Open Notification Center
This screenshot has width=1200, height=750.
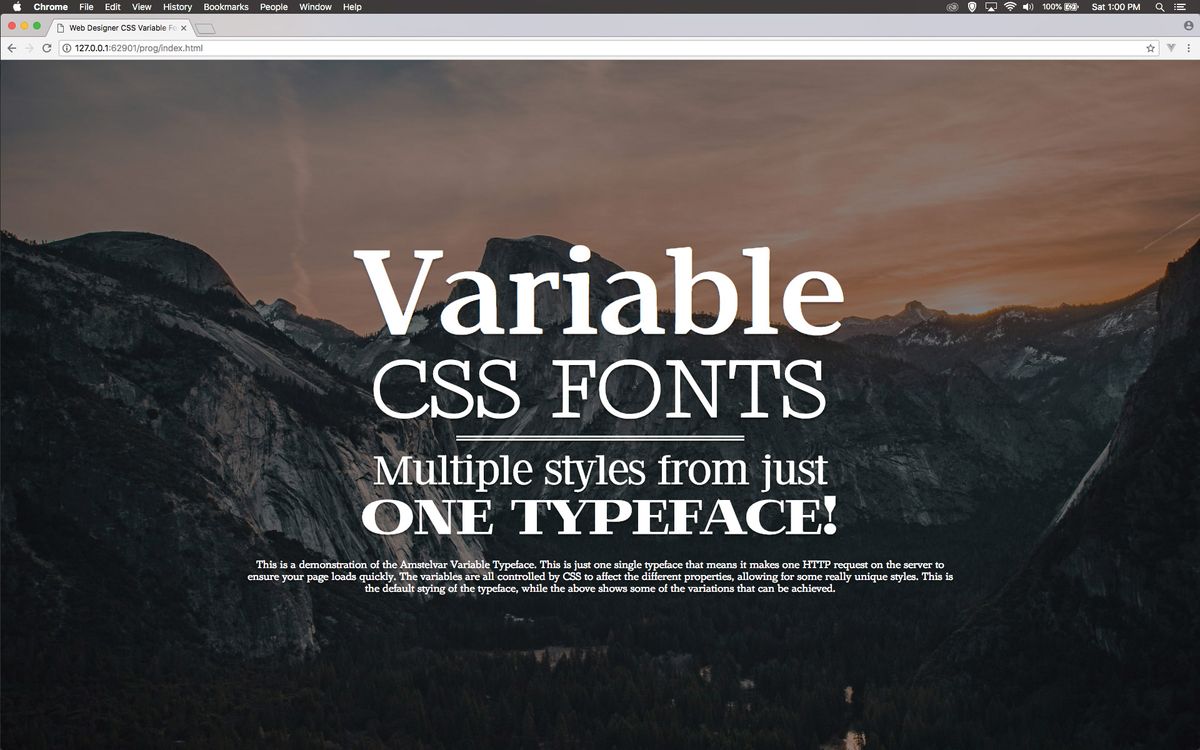pyautogui.click(x=1182, y=7)
